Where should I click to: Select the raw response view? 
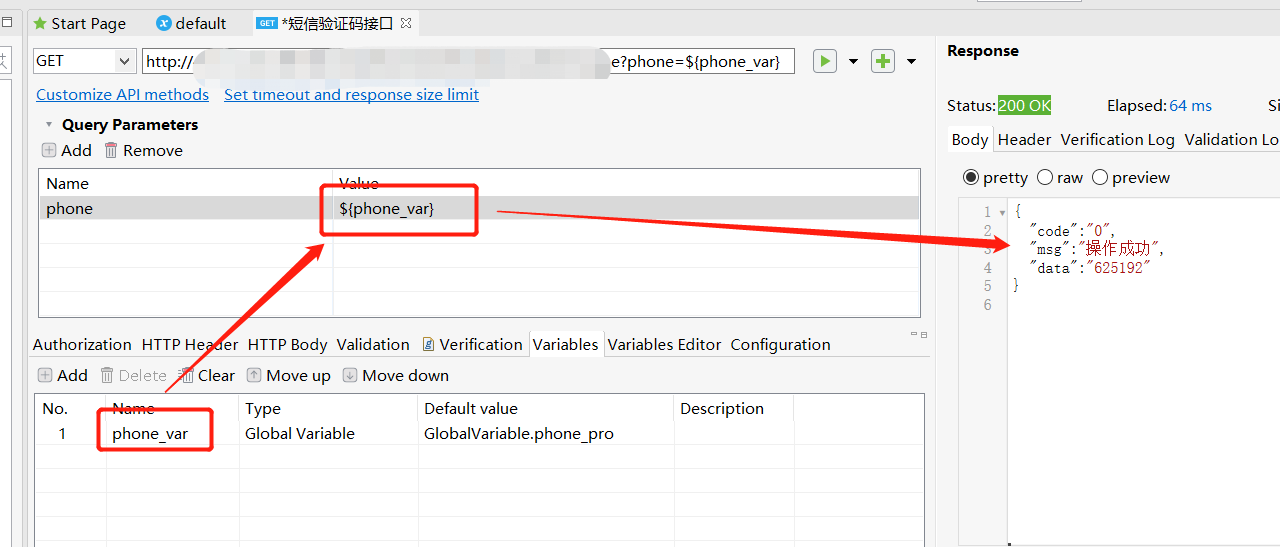[x=1045, y=178]
